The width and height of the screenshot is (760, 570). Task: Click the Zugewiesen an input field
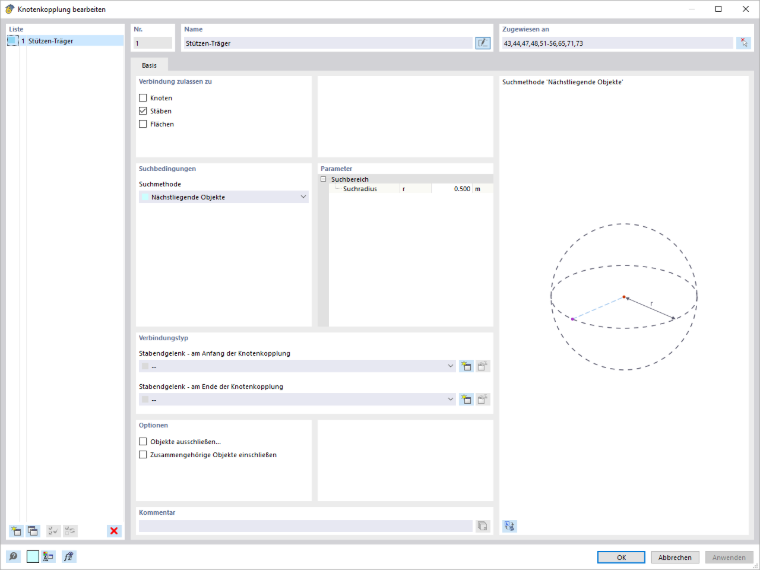(x=618, y=43)
